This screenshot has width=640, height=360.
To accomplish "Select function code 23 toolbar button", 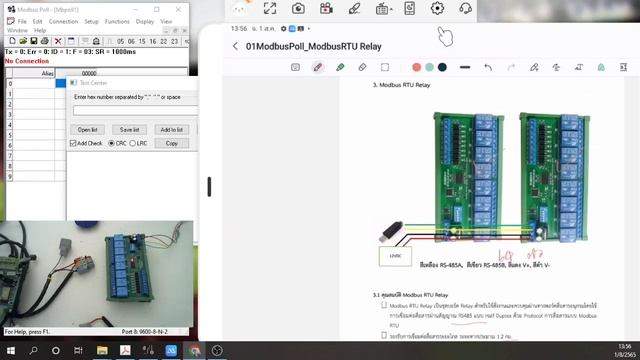I will click(174, 41).
